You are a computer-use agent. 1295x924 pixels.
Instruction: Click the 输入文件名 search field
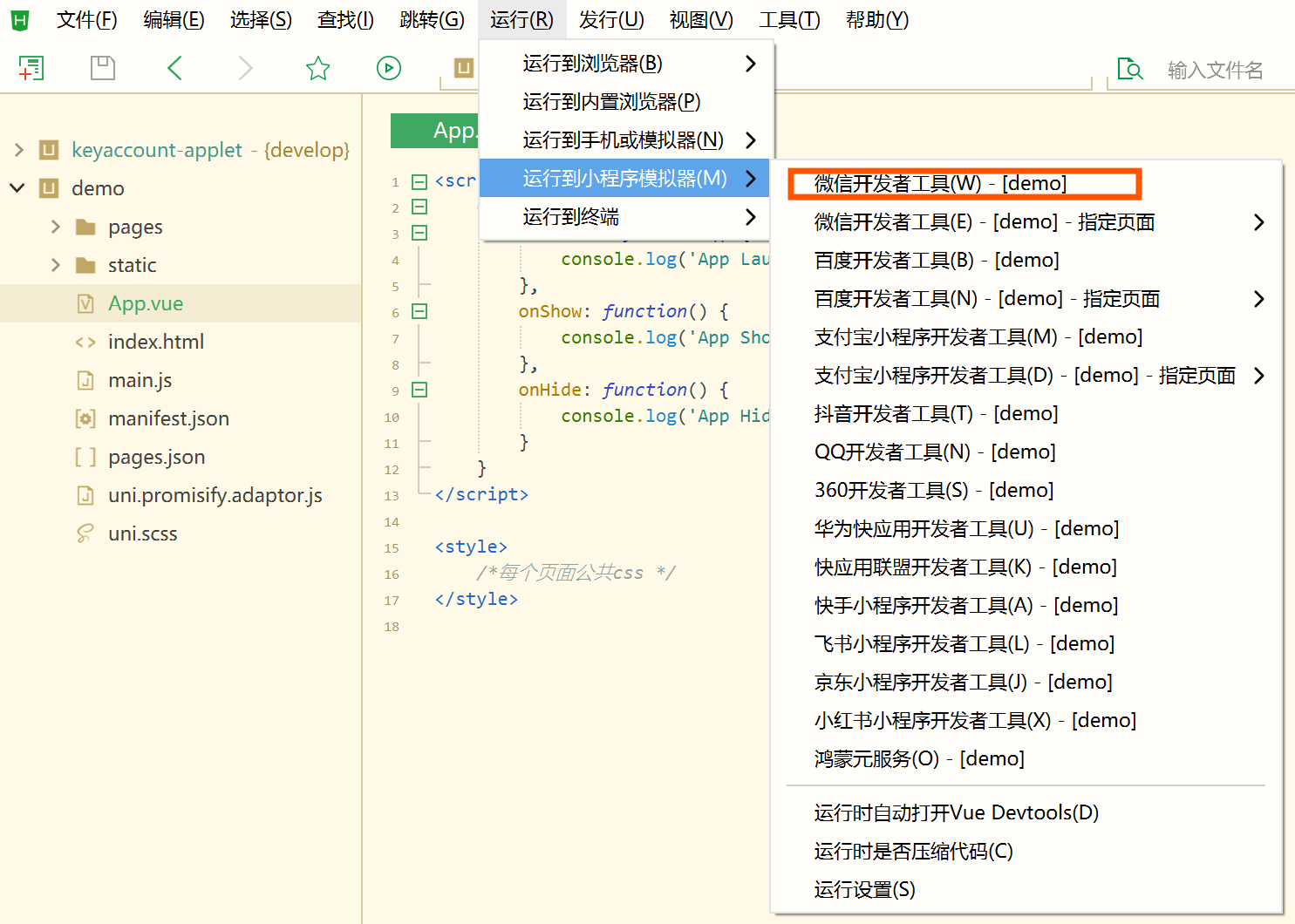(x=1215, y=70)
